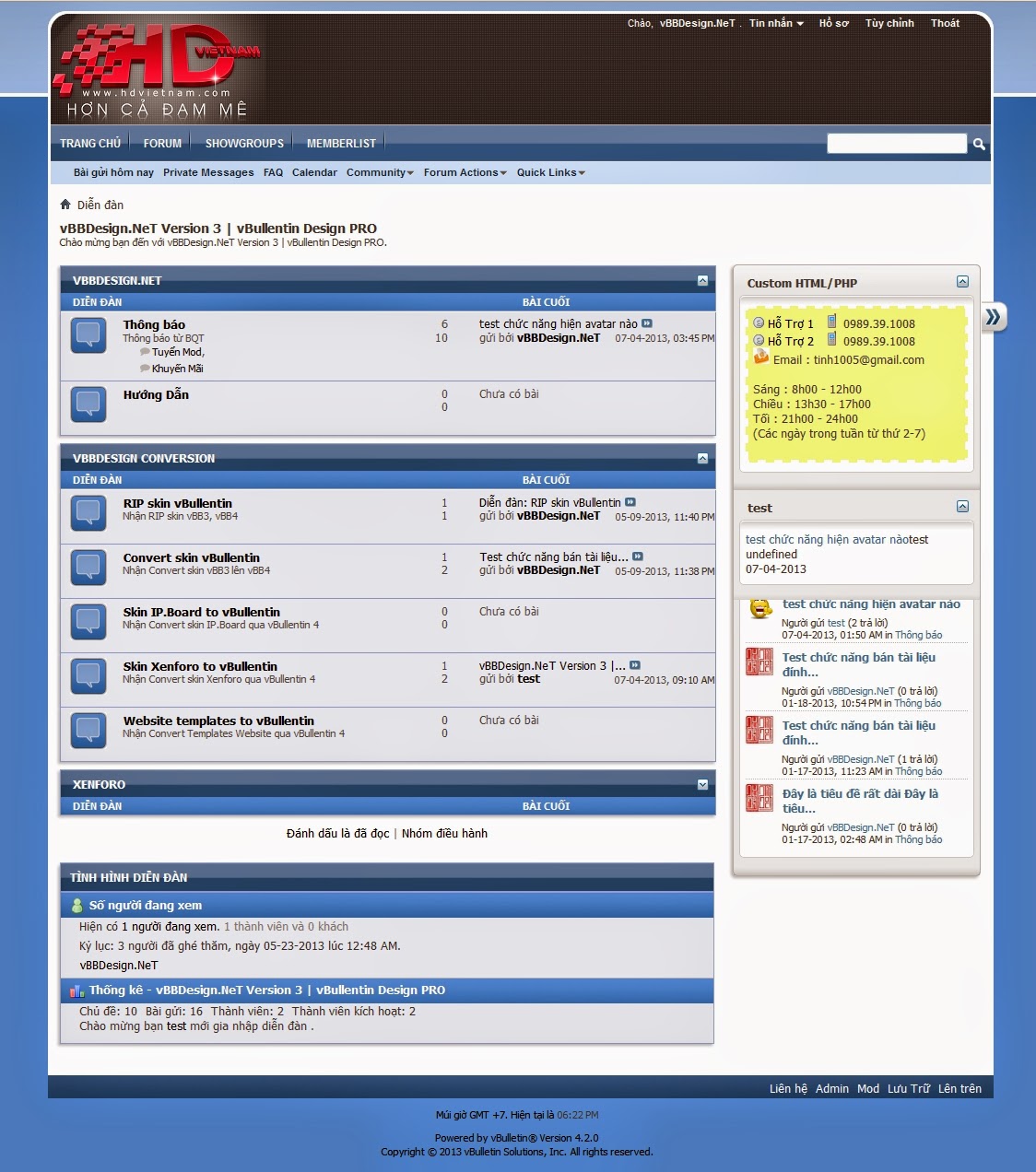
Task: Open the MEMBERLIST tab
Action: tap(341, 144)
